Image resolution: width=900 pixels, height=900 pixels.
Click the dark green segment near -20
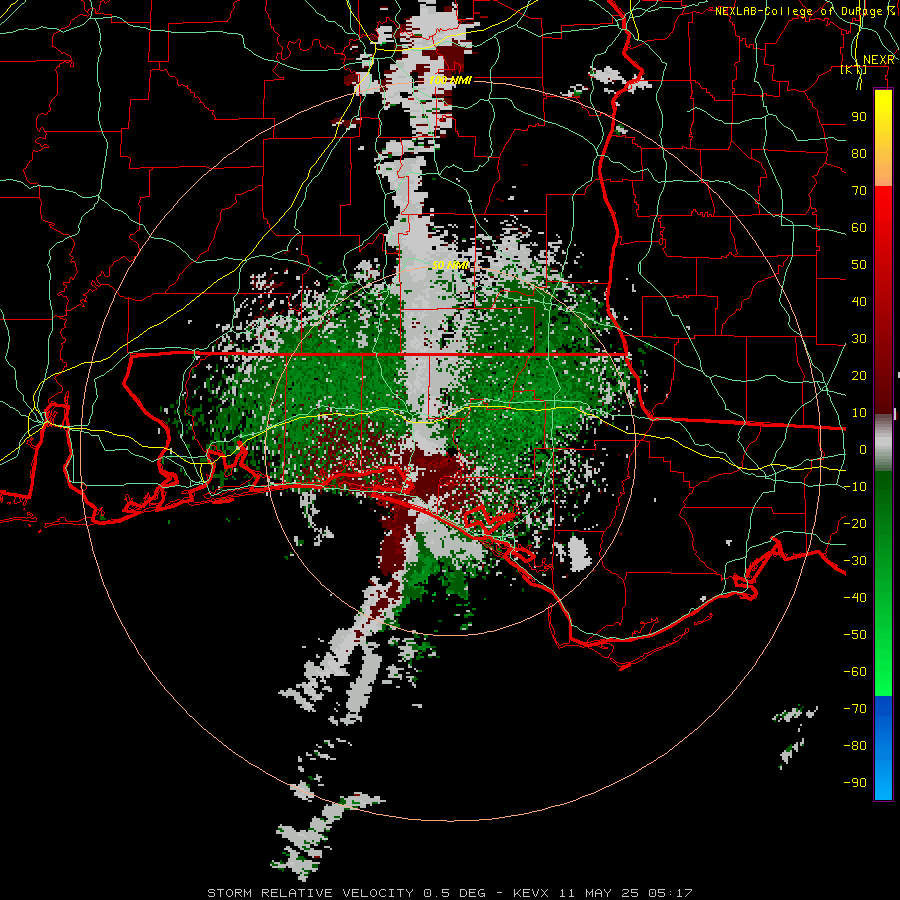coord(883,517)
